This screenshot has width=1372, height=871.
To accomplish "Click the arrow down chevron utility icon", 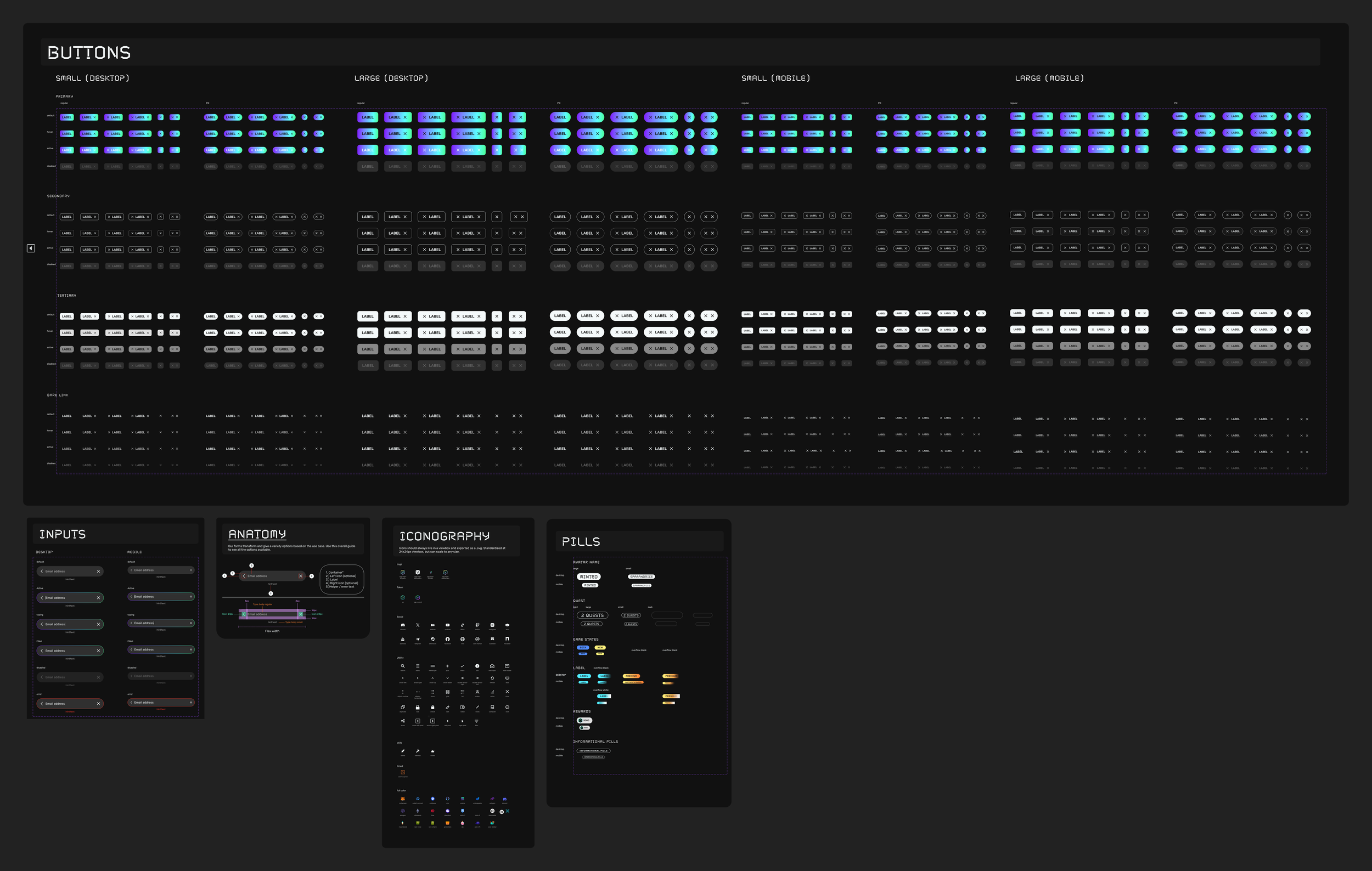I will pos(448,678).
